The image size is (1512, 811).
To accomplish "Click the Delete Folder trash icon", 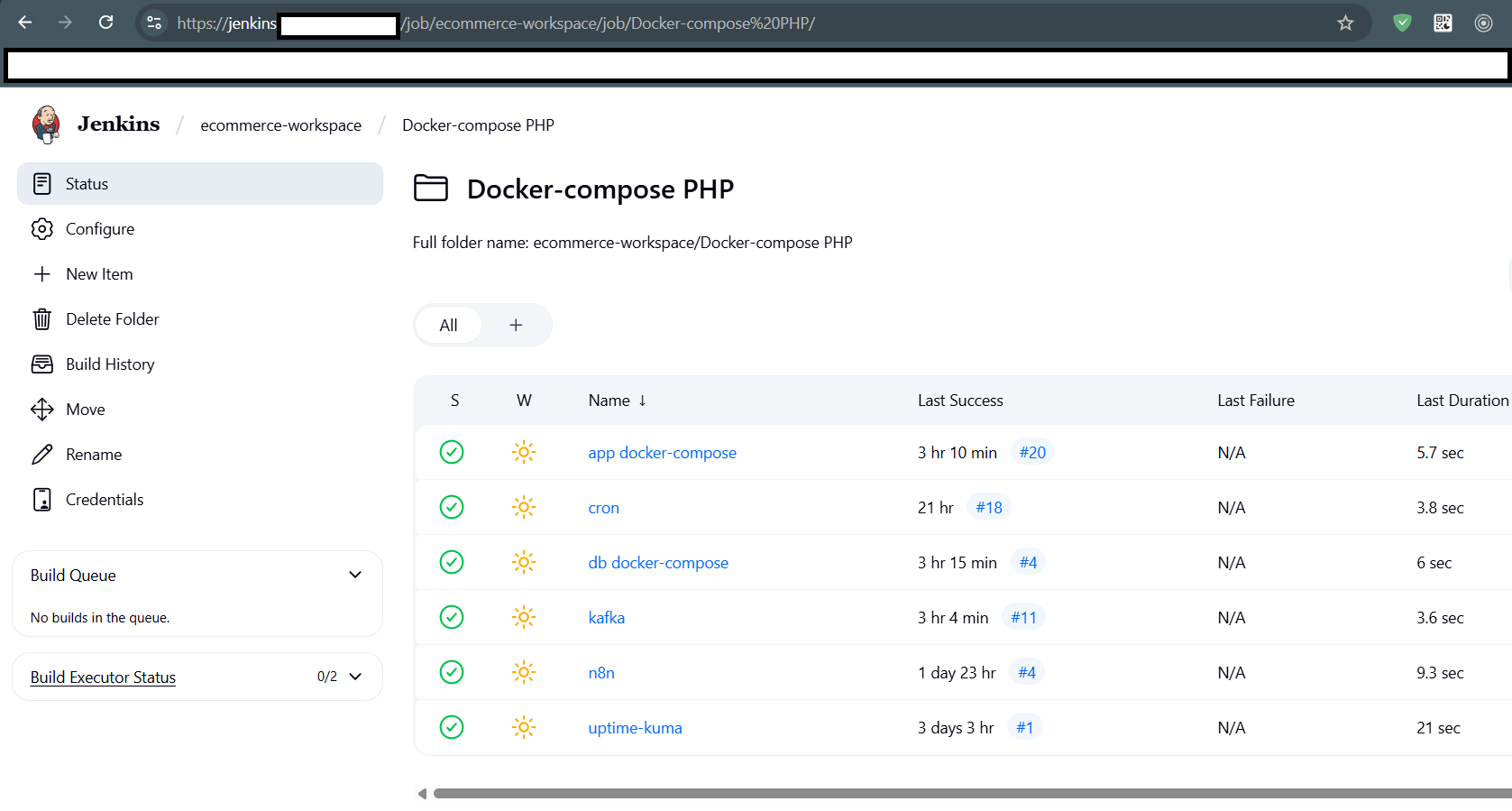I will tap(42, 319).
